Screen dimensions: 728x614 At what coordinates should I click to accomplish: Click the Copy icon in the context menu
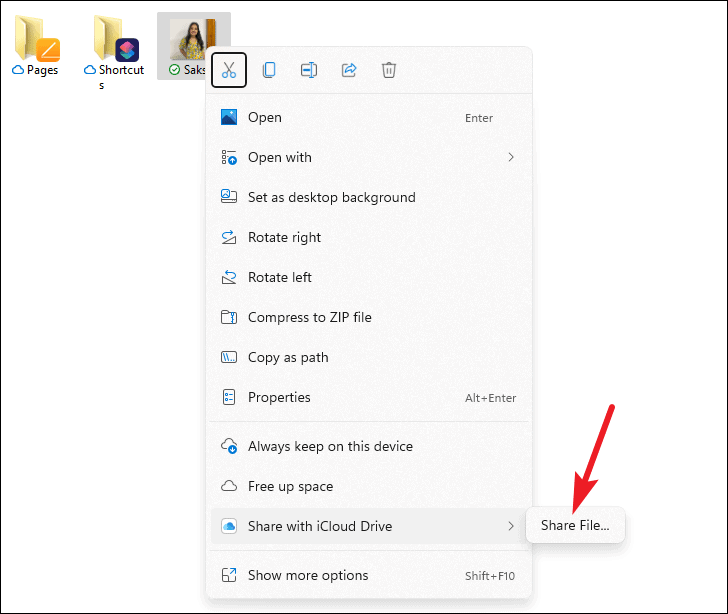click(x=269, y=70)
